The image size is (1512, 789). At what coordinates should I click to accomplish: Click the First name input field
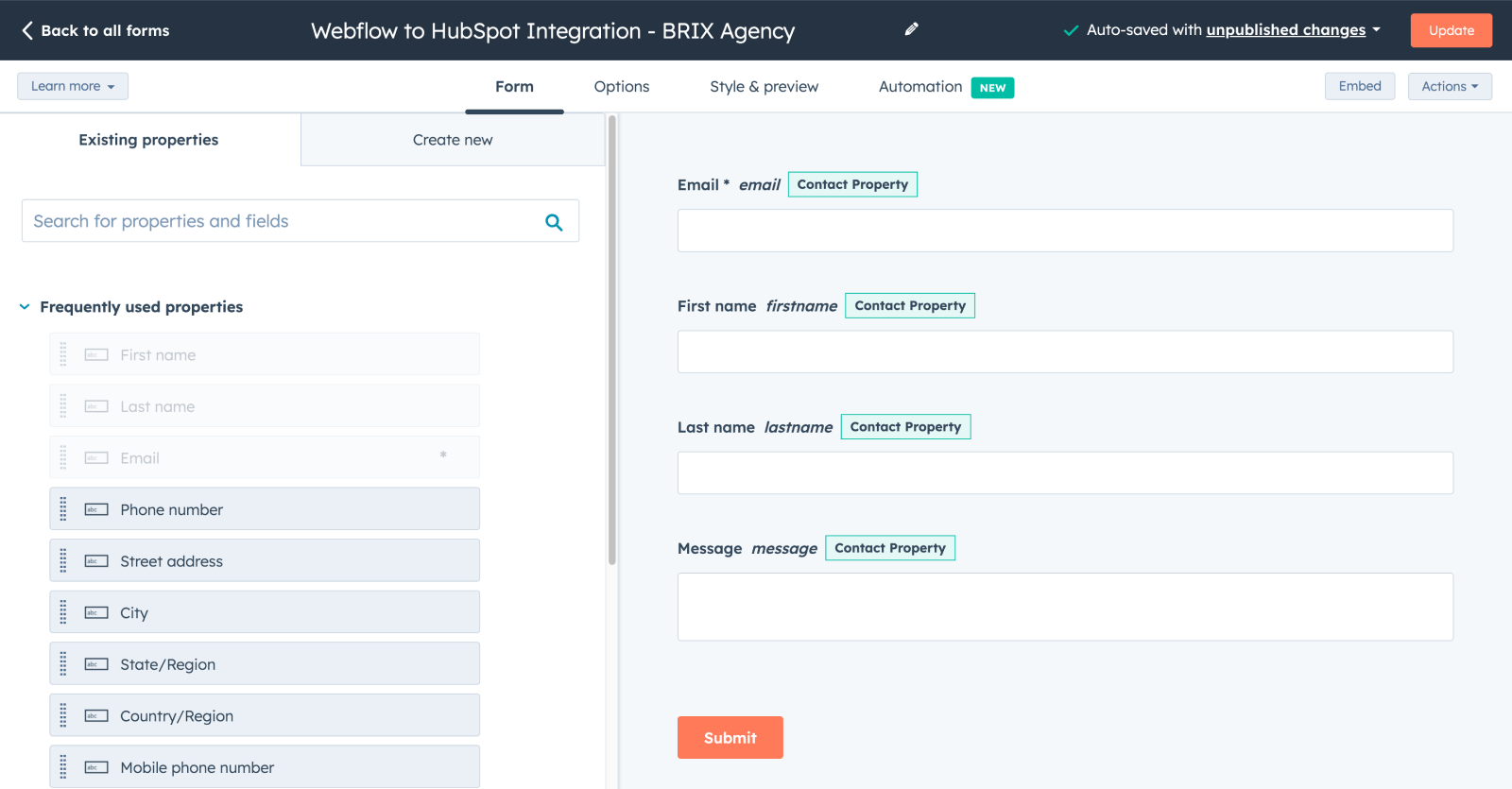click(x=1065, y=352)
